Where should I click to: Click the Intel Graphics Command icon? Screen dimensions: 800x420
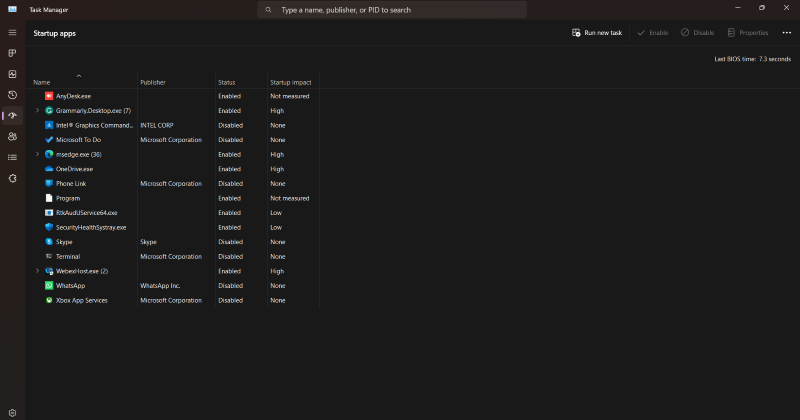click(x=49, y=125)
